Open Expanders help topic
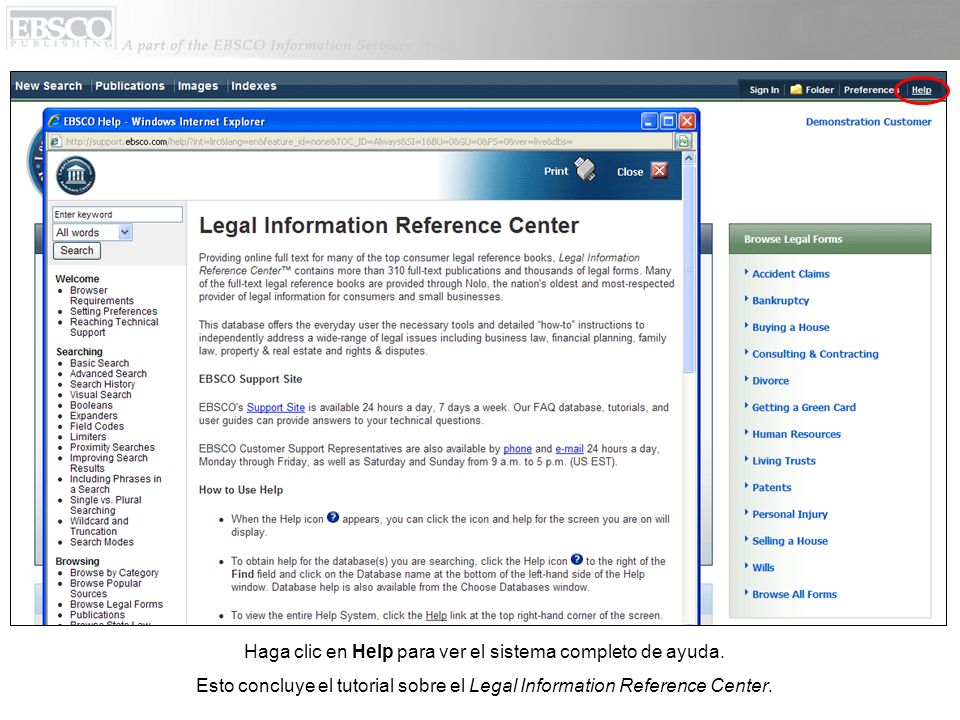This screenshot has height=720, width=960. (94, 416)
